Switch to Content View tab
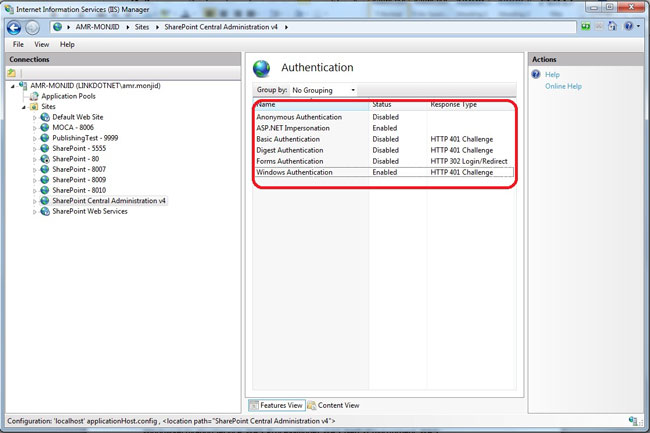Image resolution: width=650 pixels, height=433 pixels. tap(334, 405)
